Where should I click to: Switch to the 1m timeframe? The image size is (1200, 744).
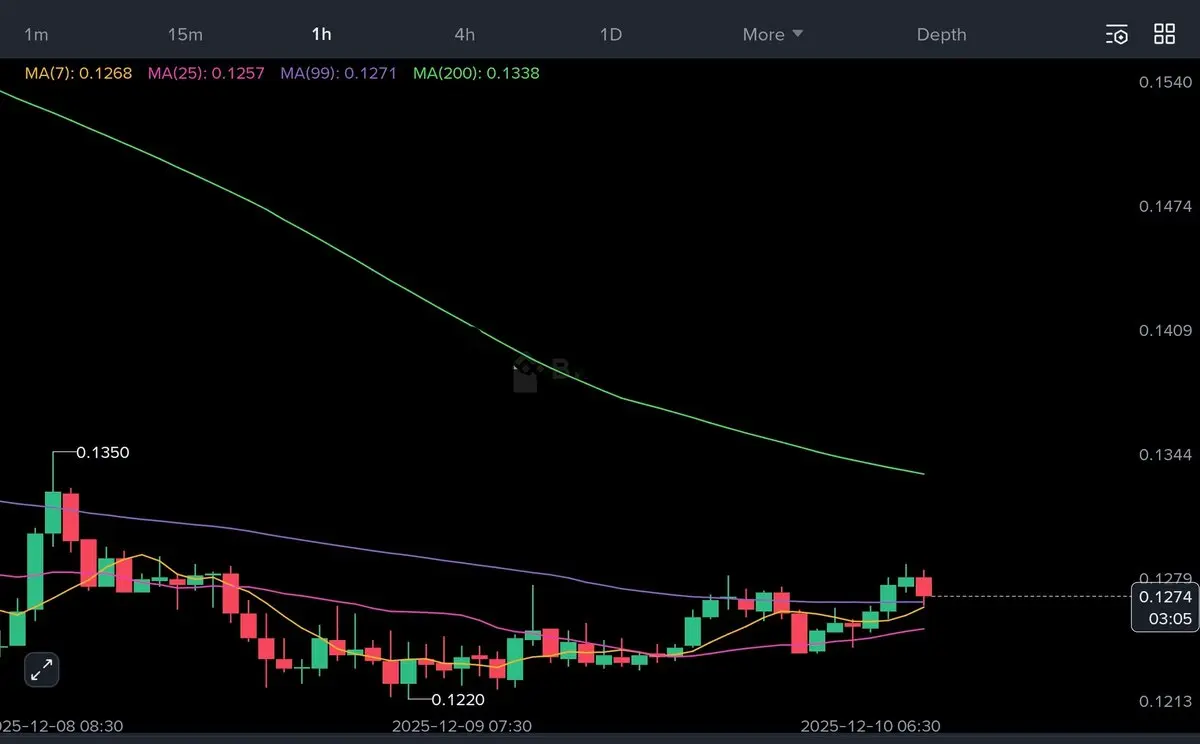pos(36,34)
